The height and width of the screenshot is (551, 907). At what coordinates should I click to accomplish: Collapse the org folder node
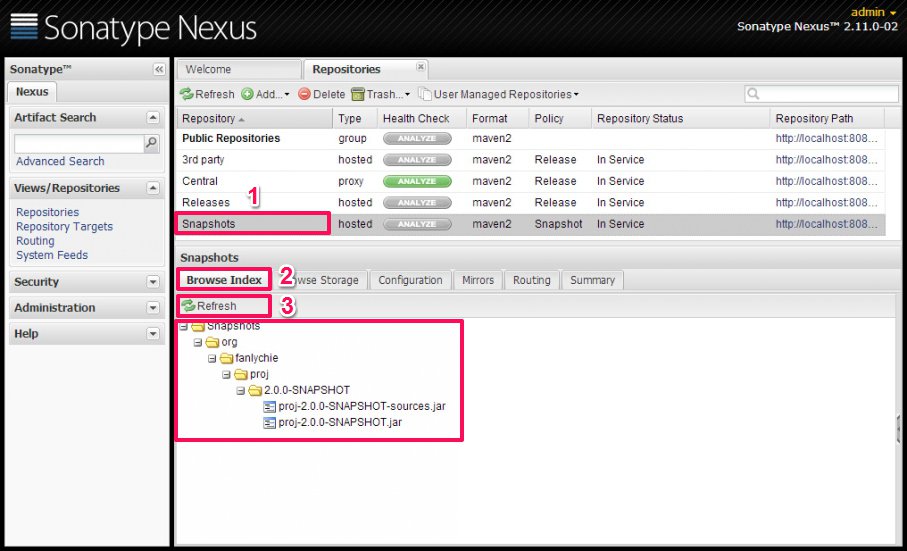pyautogui.click(x=198, y=342)
